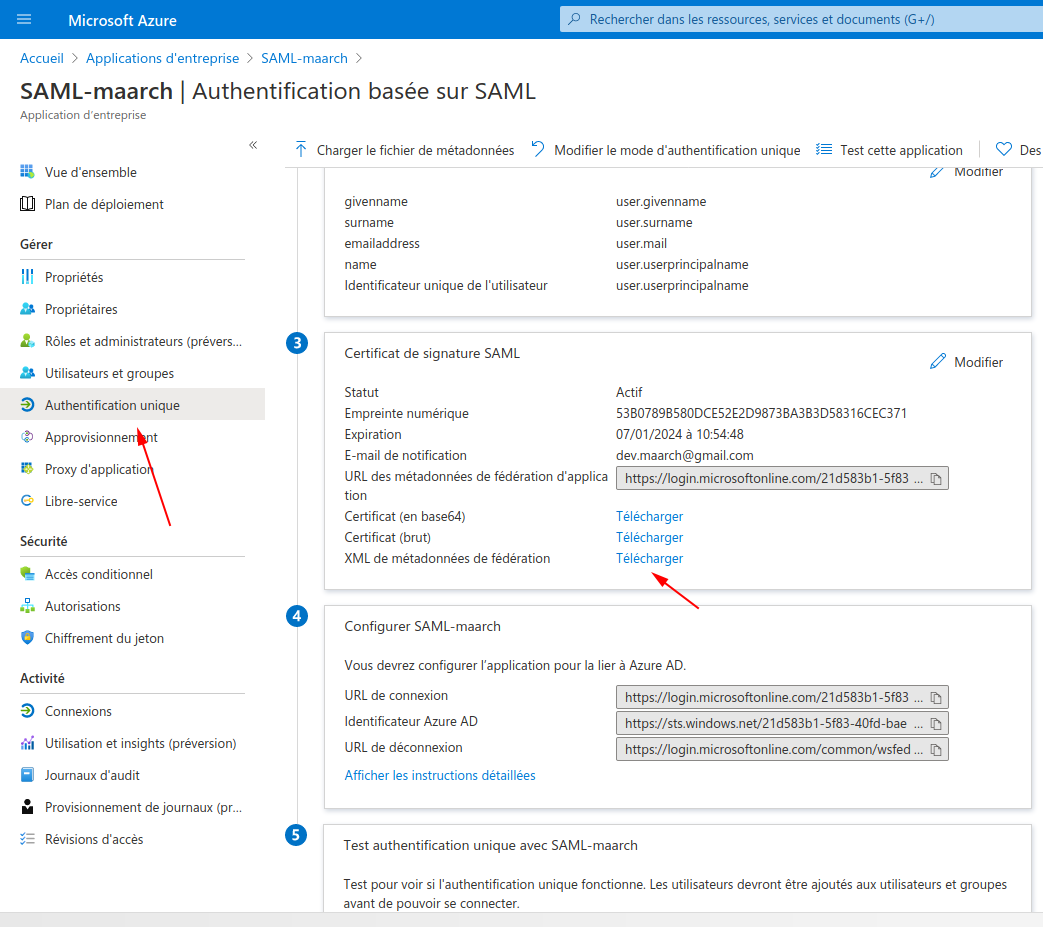Open the hamburger menu in top bar
Screen dimensions: 1043x927
[x=25, y=19]
